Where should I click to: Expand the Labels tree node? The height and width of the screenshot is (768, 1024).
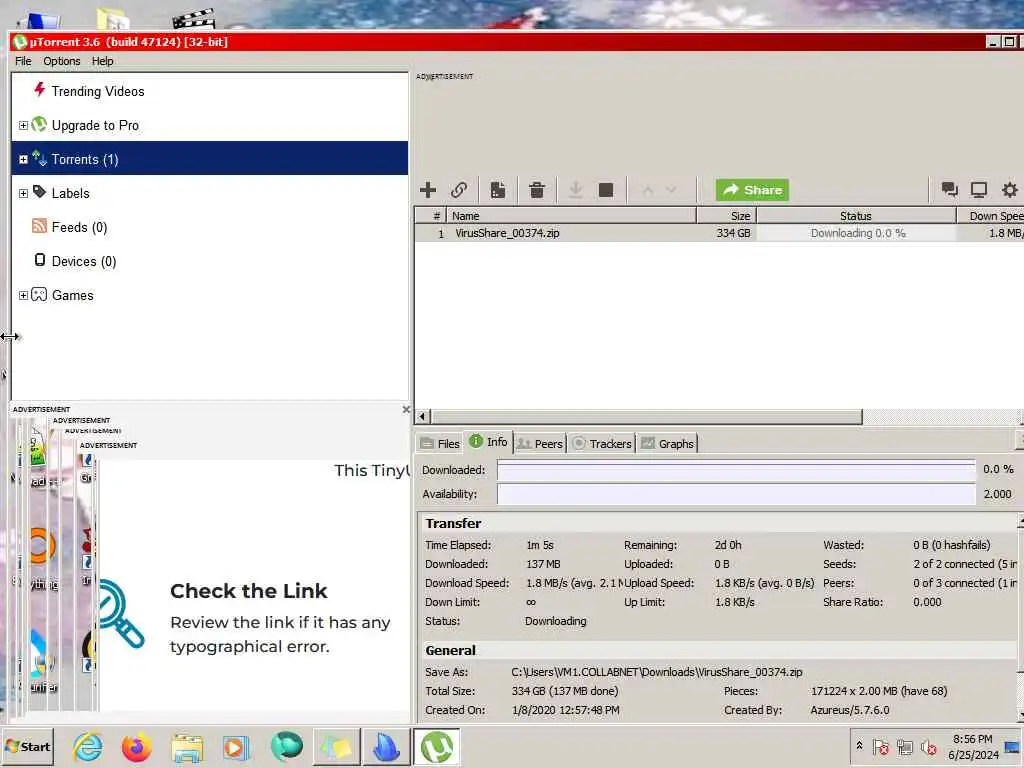pyautogui.click(x=24, y=193)
